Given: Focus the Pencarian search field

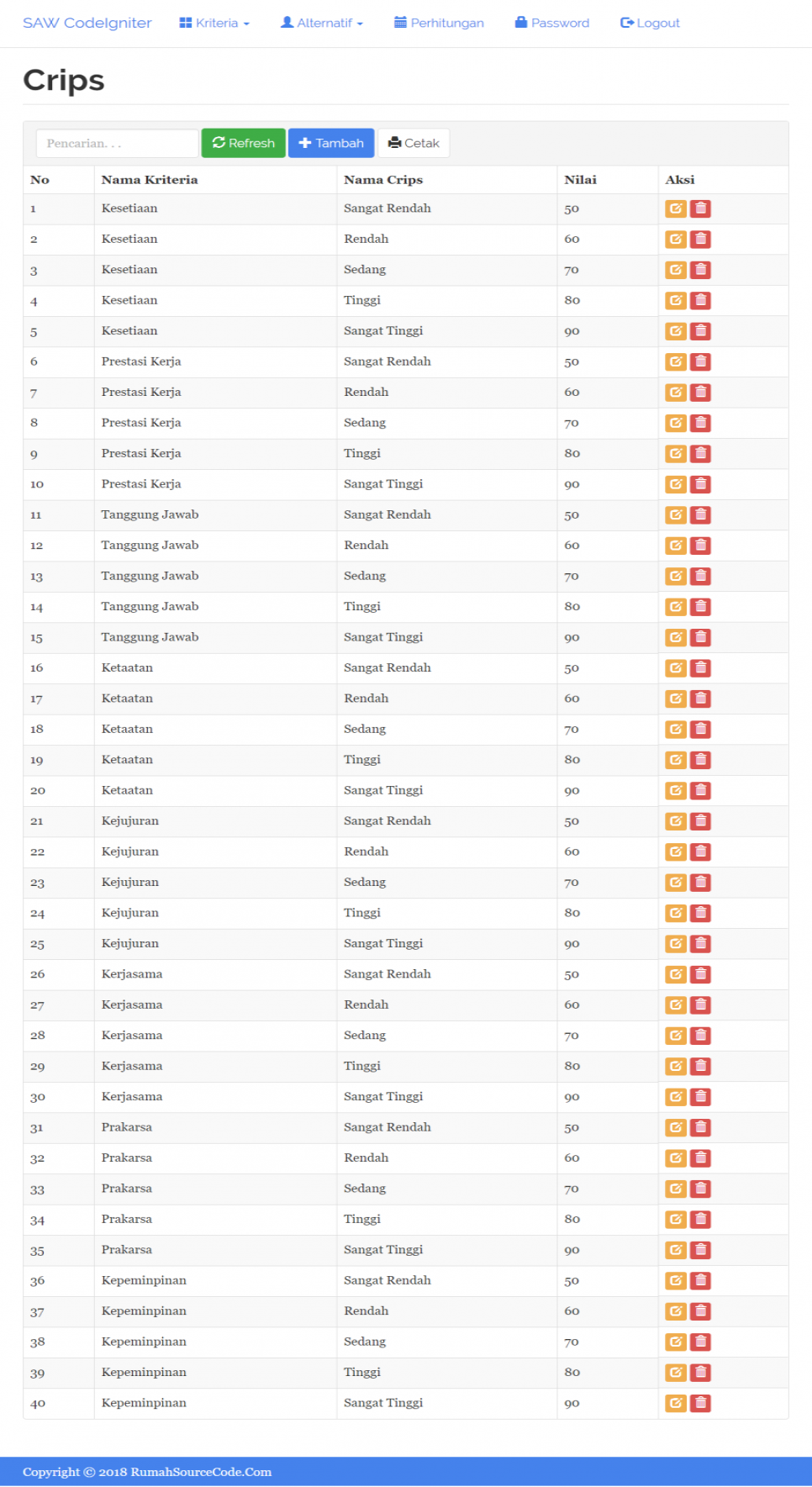Looking at the screenshot, I should click(x=117, y=143).
